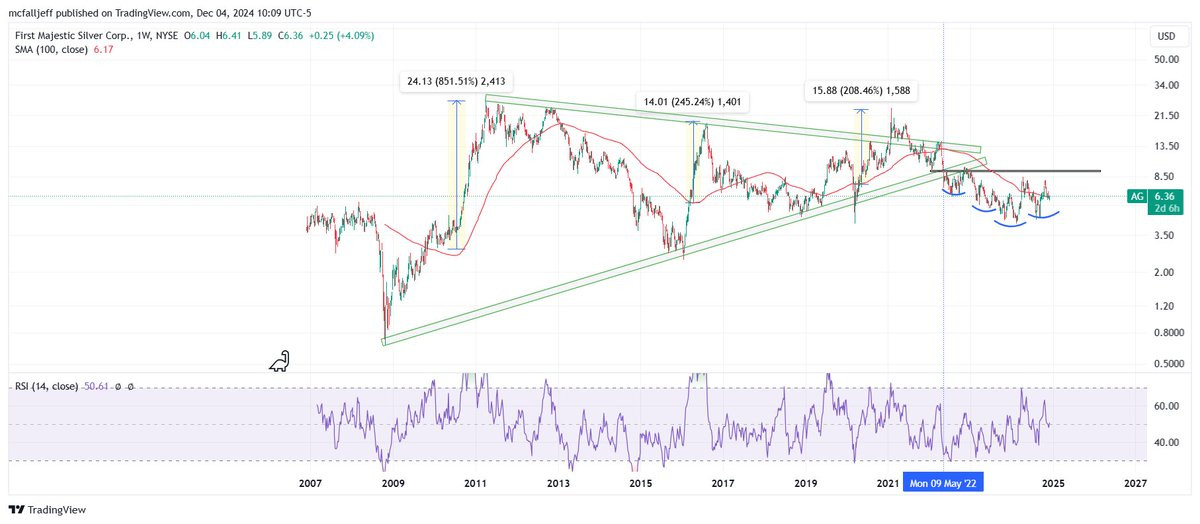Viewport: 1200px width, 524px height.
Task: Click the 8.50 price axis label
Action: click(1164, 176)
